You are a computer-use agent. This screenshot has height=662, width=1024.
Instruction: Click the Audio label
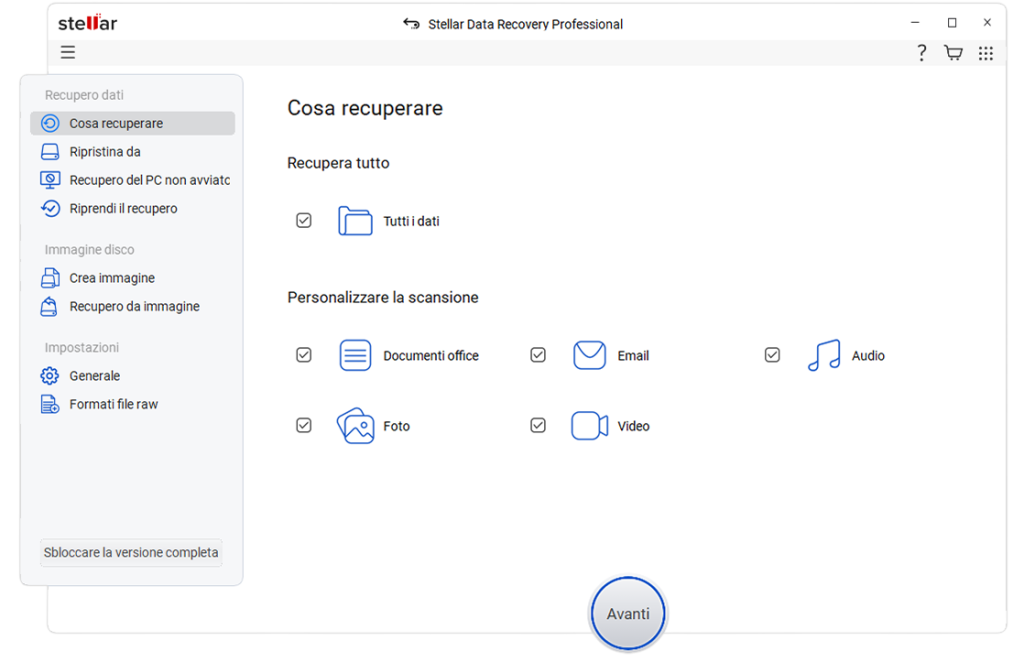click(868, 356)
